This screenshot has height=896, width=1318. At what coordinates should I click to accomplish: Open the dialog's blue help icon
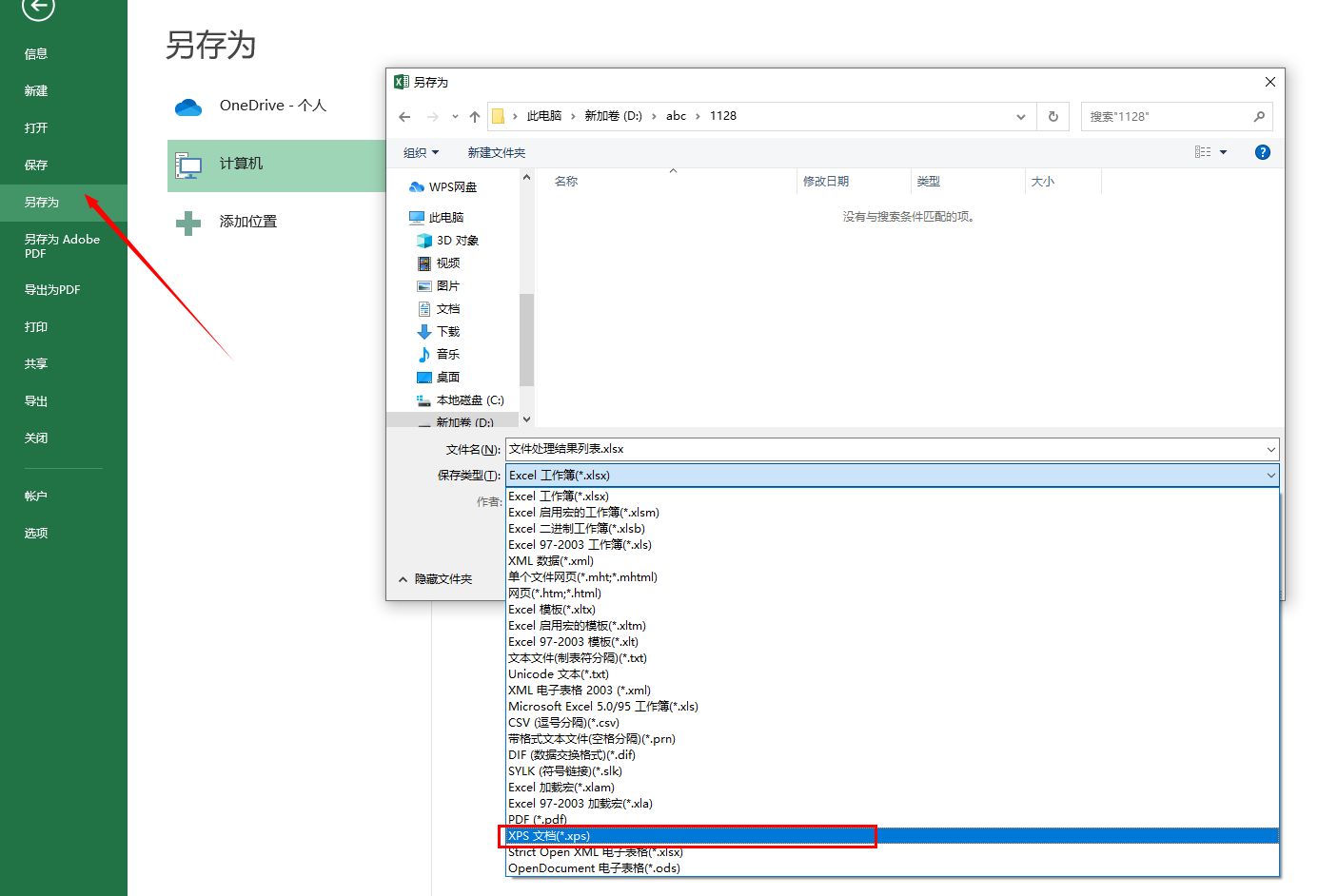1263,151
